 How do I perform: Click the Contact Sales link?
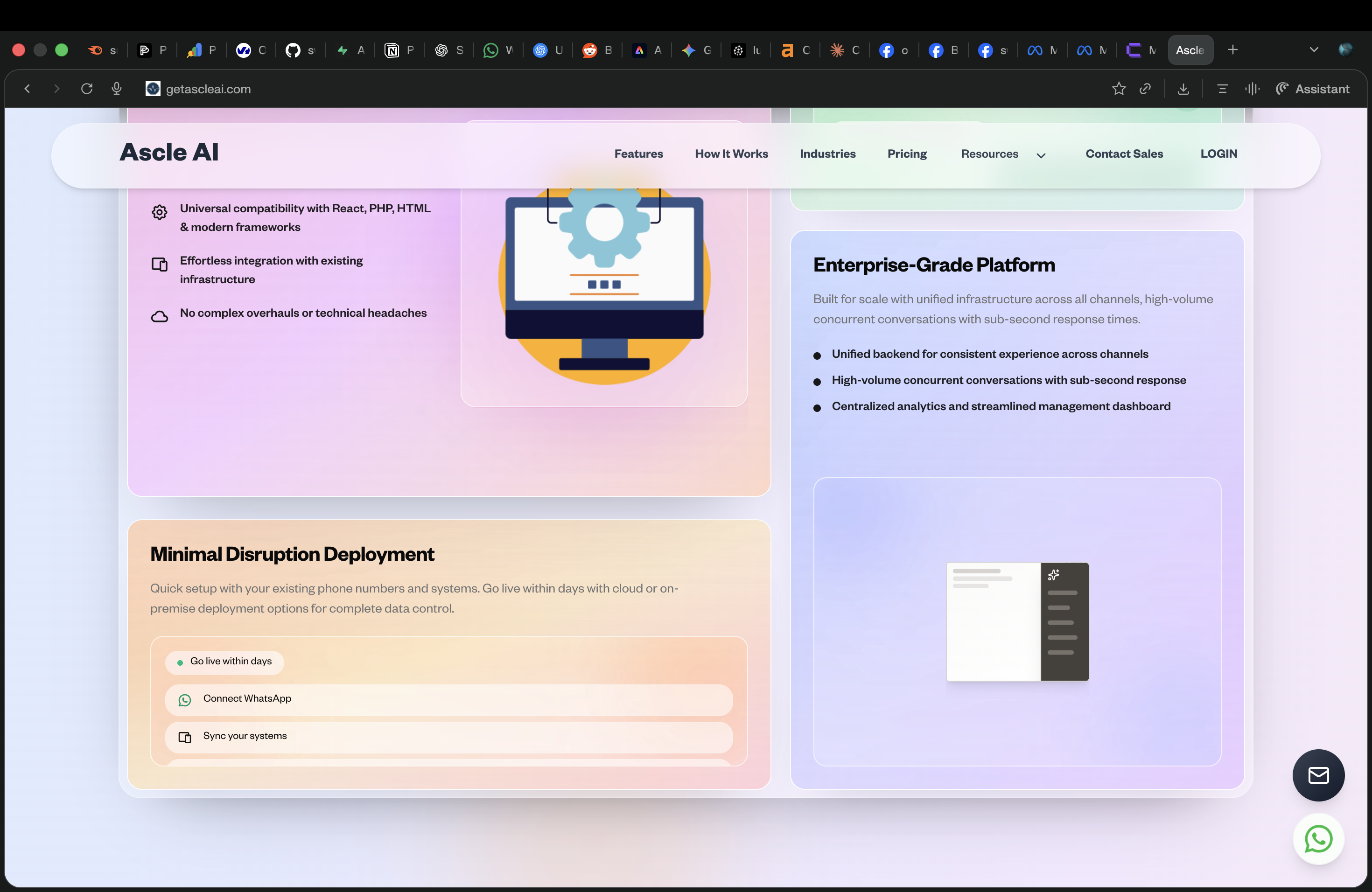click(1124, 154)
